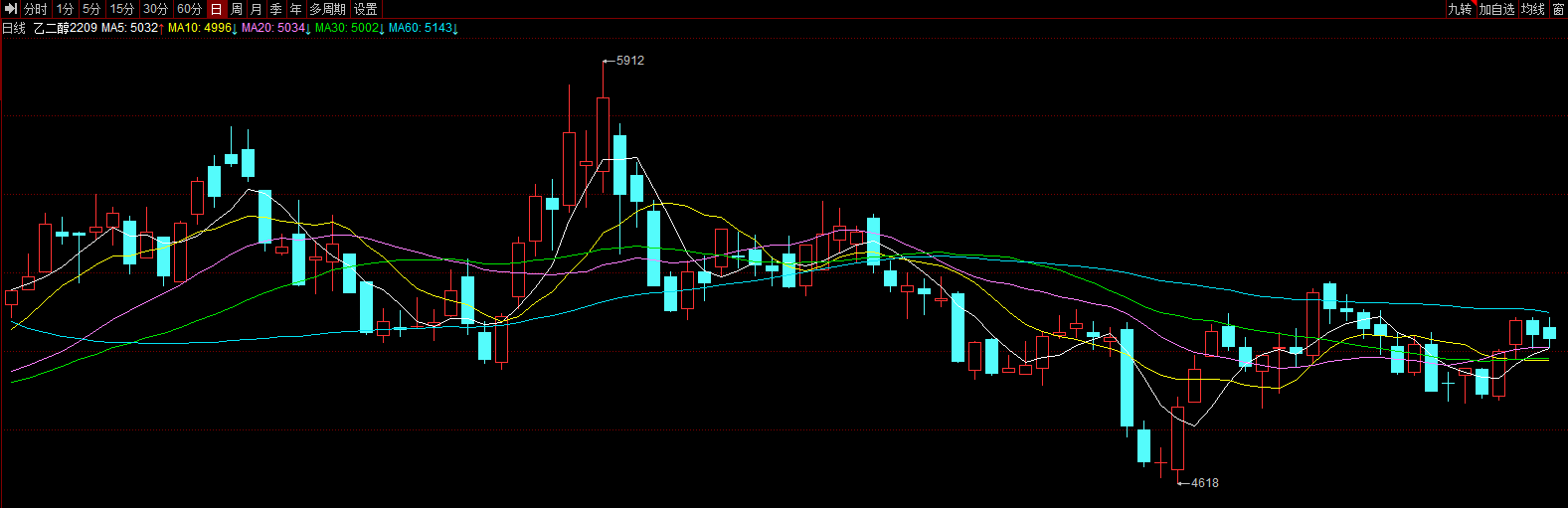Open the 设置 settings button
This screenshot has width=1568, height=508.
coord(366,9)
